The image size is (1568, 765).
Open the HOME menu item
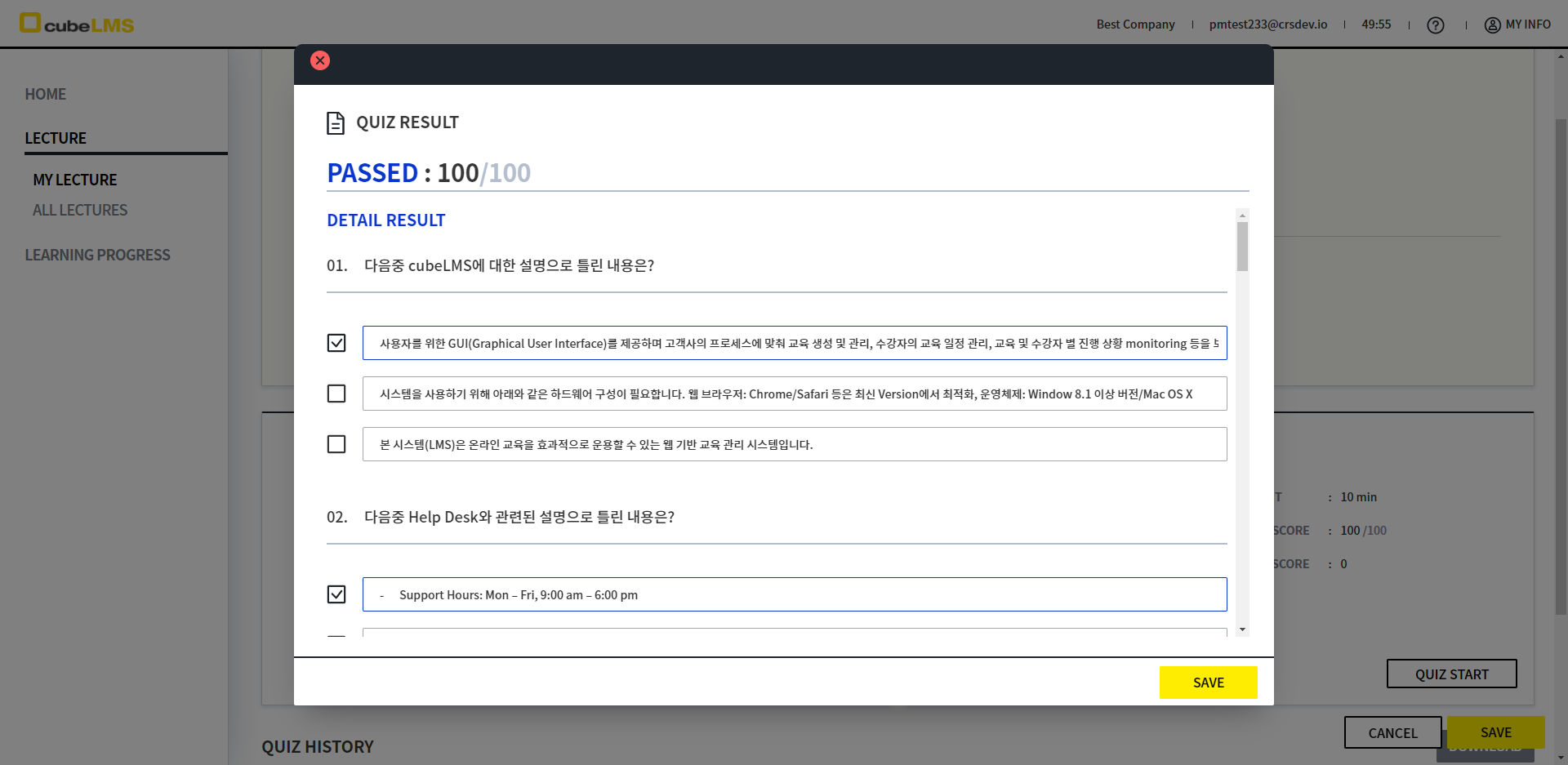point(46,94)
